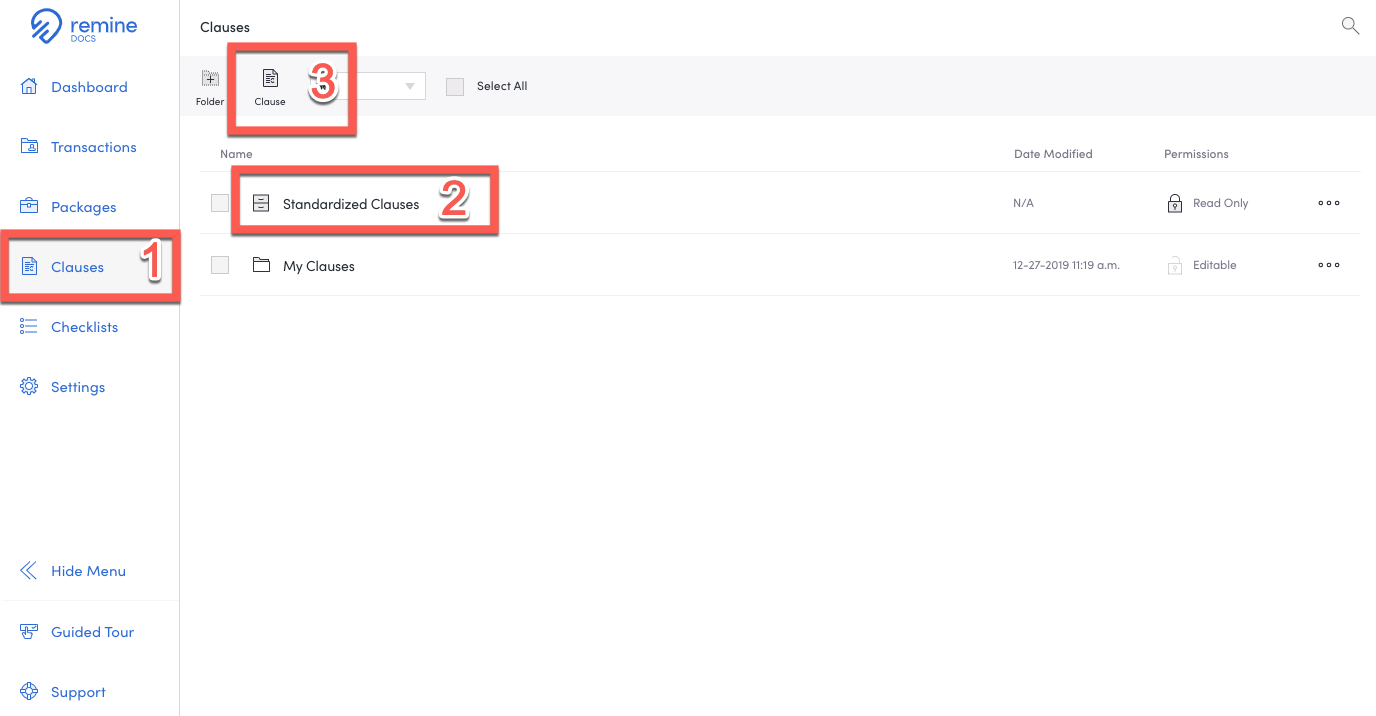
Task: Open Settings from the sidebar
Action: click(x=78, y=387)
